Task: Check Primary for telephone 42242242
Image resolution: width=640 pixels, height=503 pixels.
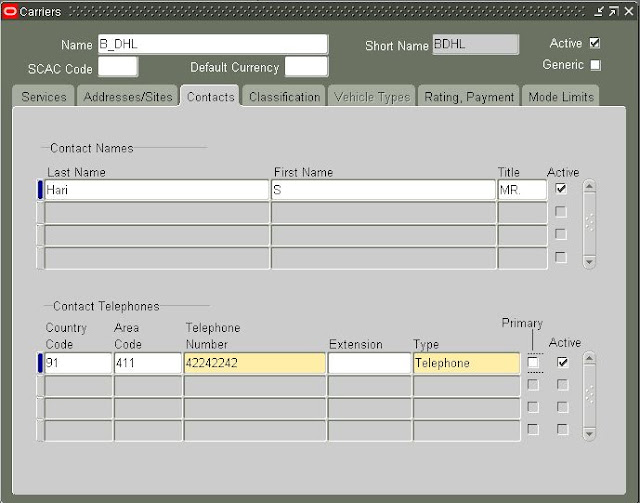Action: 533,362
